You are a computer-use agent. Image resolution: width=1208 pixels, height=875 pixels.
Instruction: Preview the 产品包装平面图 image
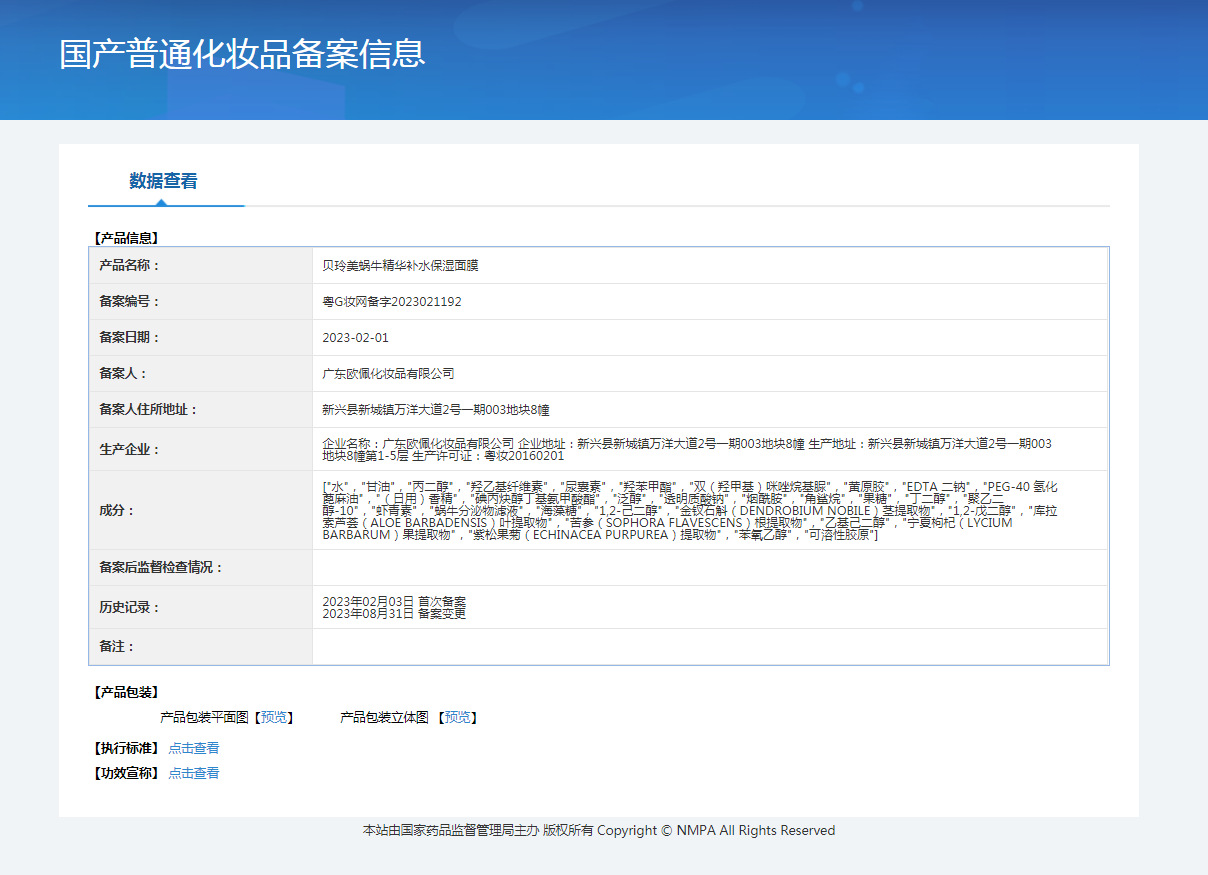274,717
